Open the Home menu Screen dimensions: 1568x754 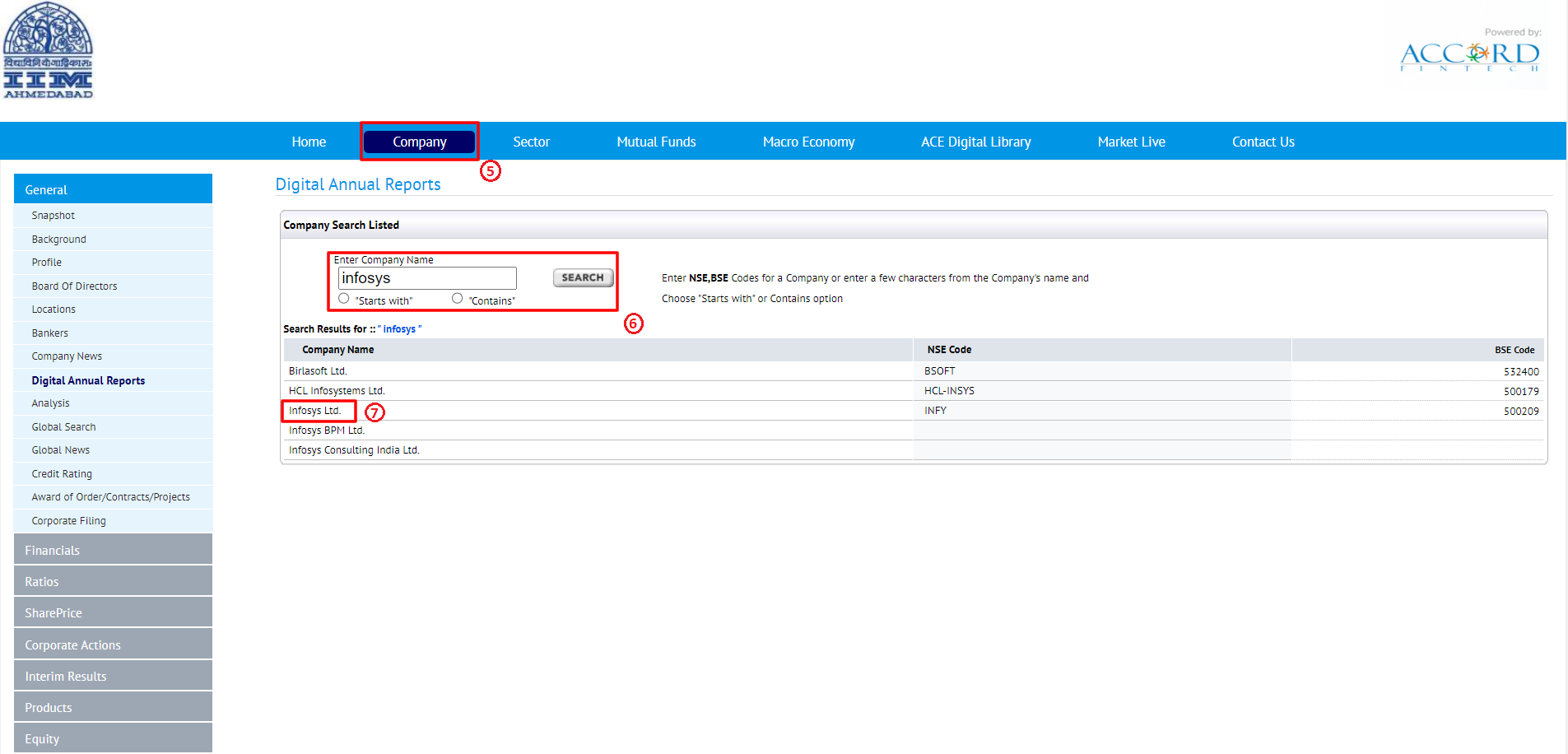coord(309,142)
